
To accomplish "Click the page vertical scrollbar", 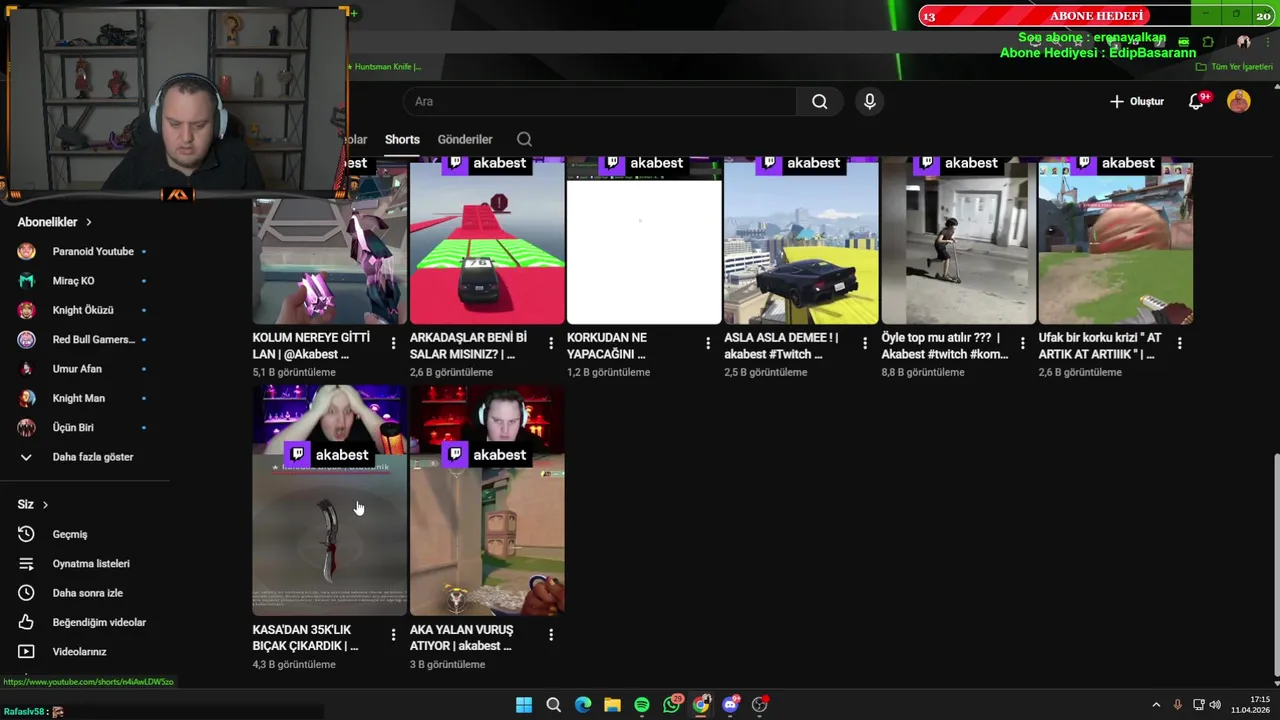I will point(1275,565).
